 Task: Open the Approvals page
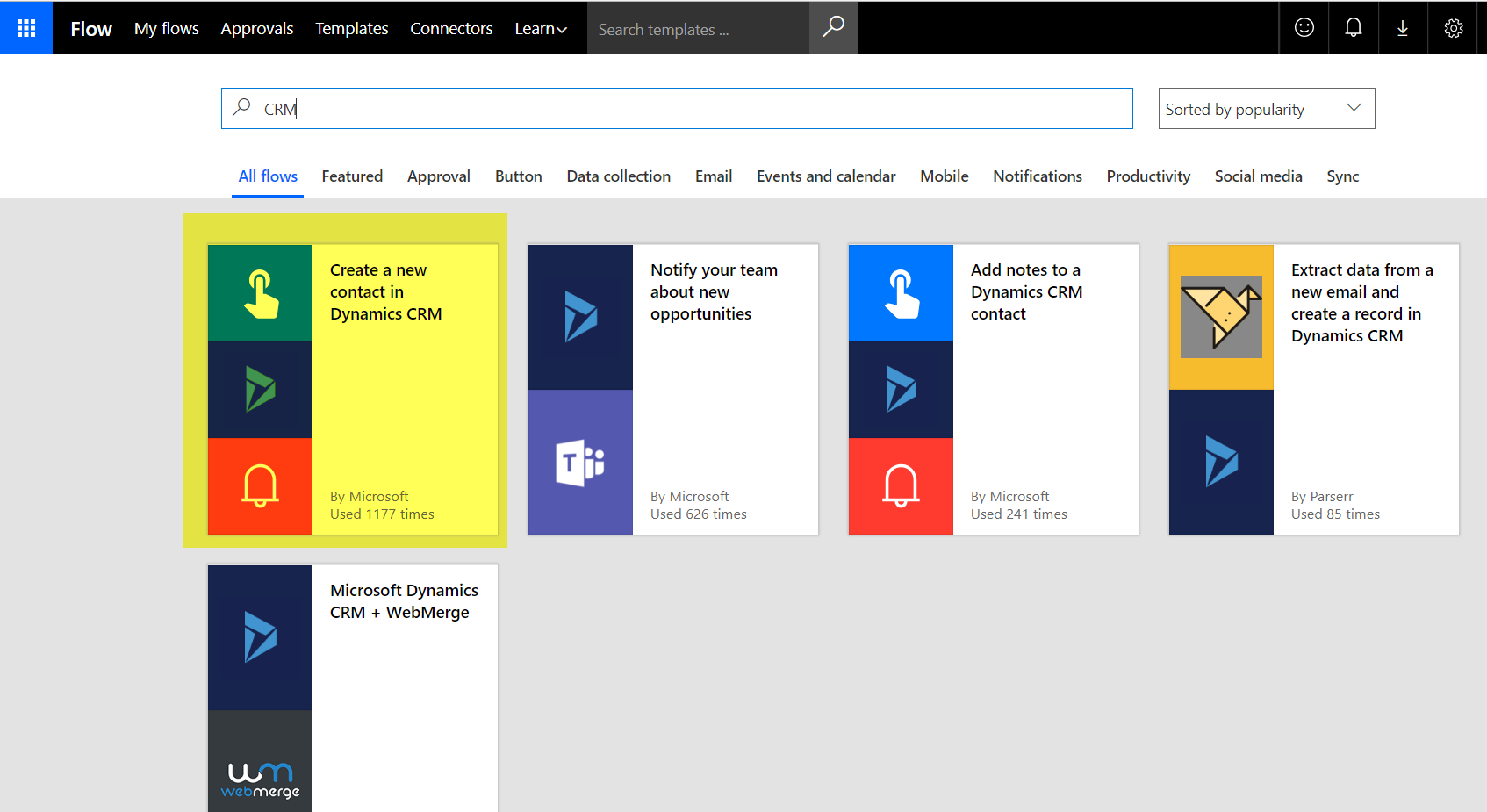[257, 29]
